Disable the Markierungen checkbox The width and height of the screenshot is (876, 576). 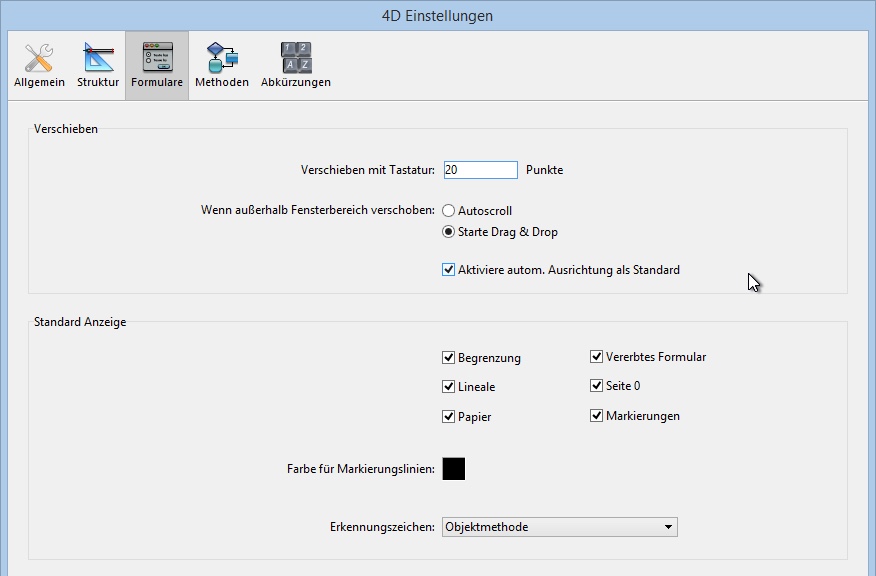[x=597, y=416]
